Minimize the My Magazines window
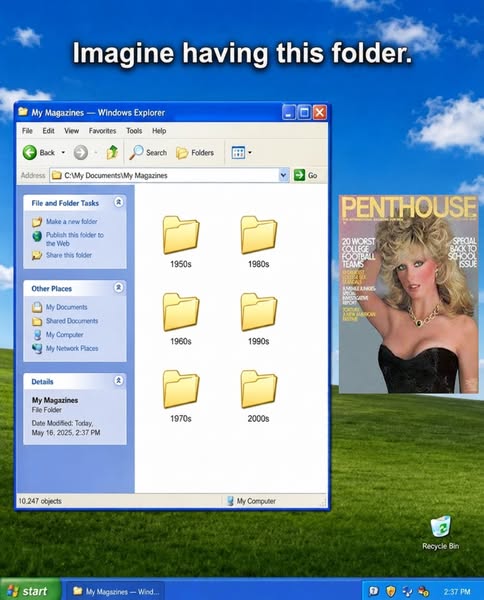 click(289, 112)
